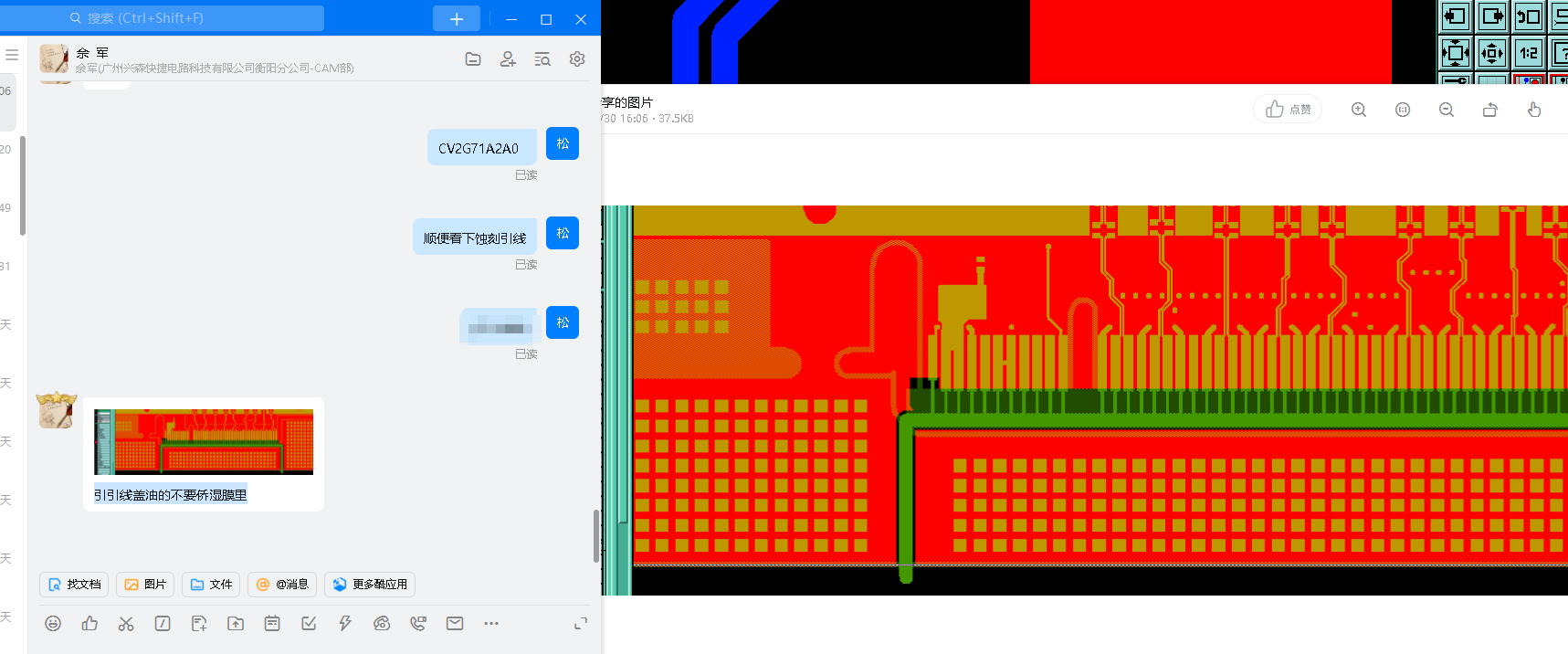1568x654 pixels.
Task: Open 更多酷应用 apps button
Action: (x=370, y=585)
